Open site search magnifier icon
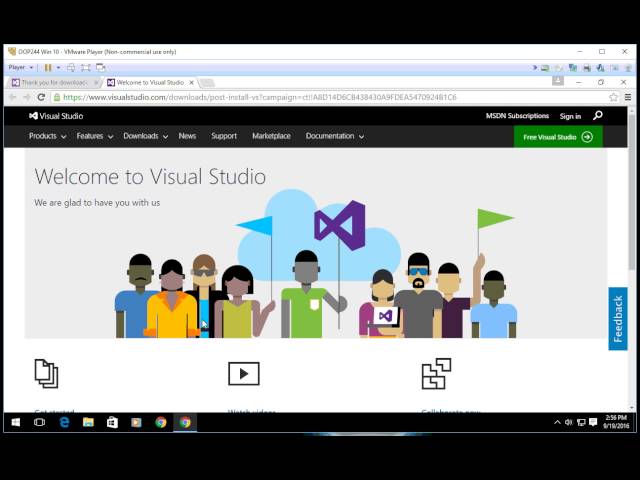640x480 pixels. click(598, 116)
